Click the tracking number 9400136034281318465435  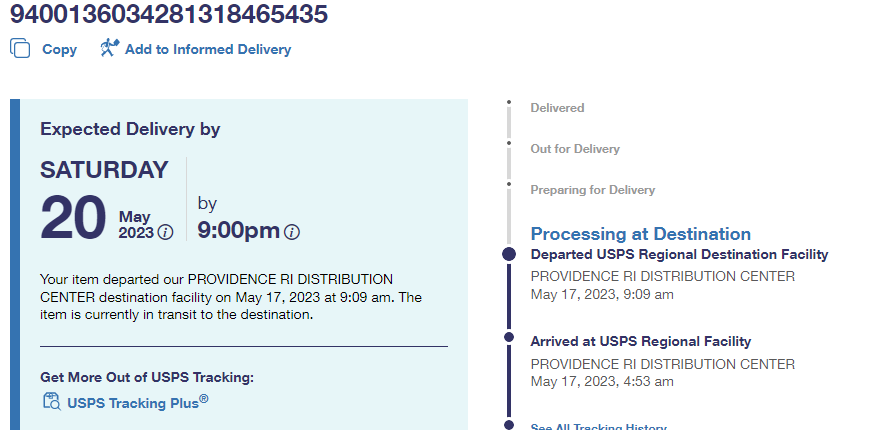[169, 14]
